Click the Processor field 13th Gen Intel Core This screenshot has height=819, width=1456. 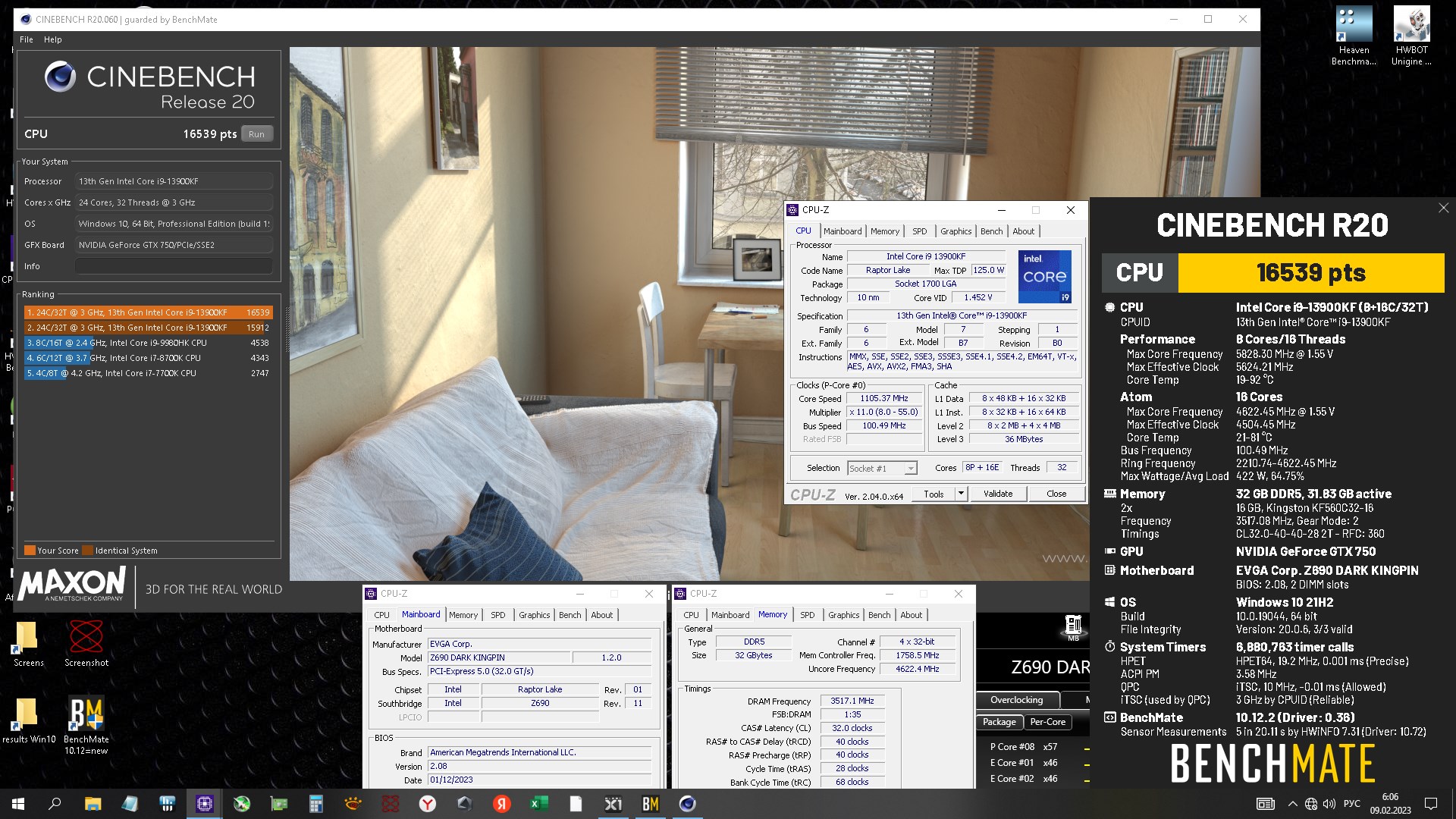point(174,181)
